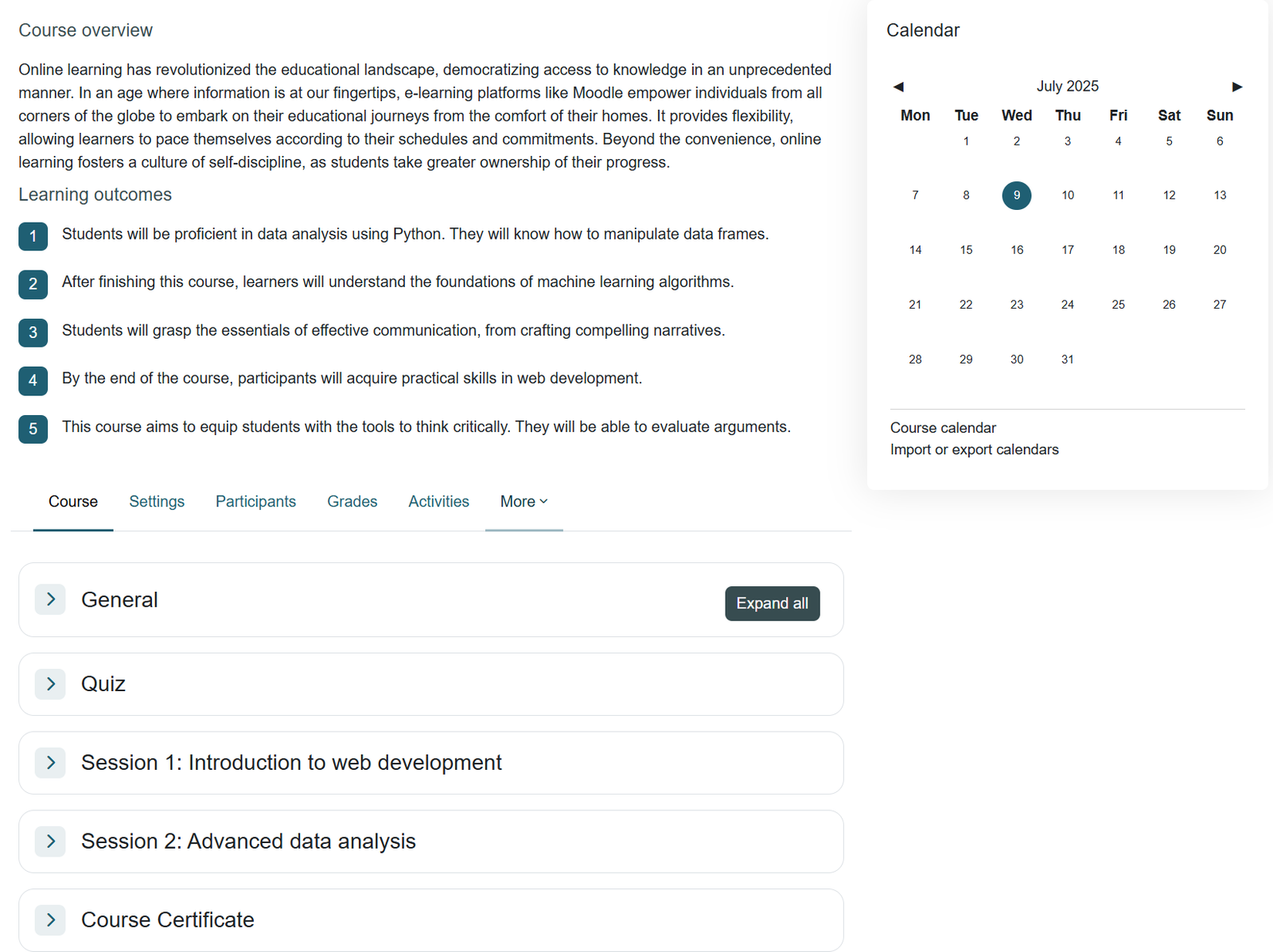Open the Course calendar link
Image resolution: width=1273 pixels, height=952 pixels.
943,427
